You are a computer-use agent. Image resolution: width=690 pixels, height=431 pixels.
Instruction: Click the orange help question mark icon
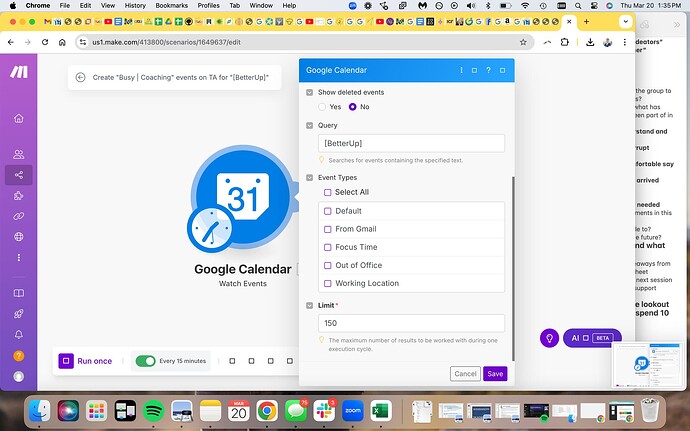pos(18,356)
